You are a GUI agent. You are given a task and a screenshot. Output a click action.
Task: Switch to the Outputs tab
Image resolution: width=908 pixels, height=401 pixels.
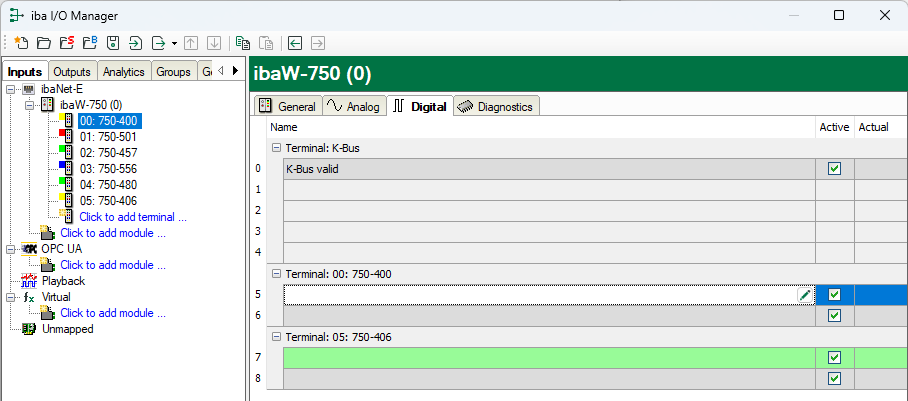(72, 72)
